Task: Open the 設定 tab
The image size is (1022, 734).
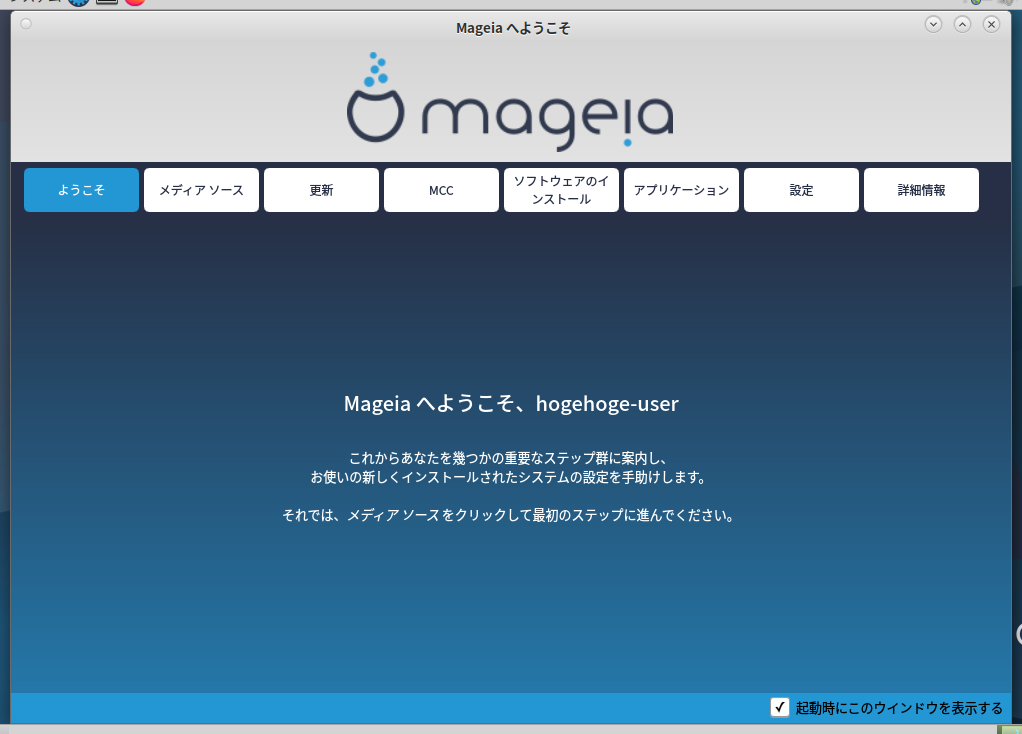Action: tap(801, 190)
